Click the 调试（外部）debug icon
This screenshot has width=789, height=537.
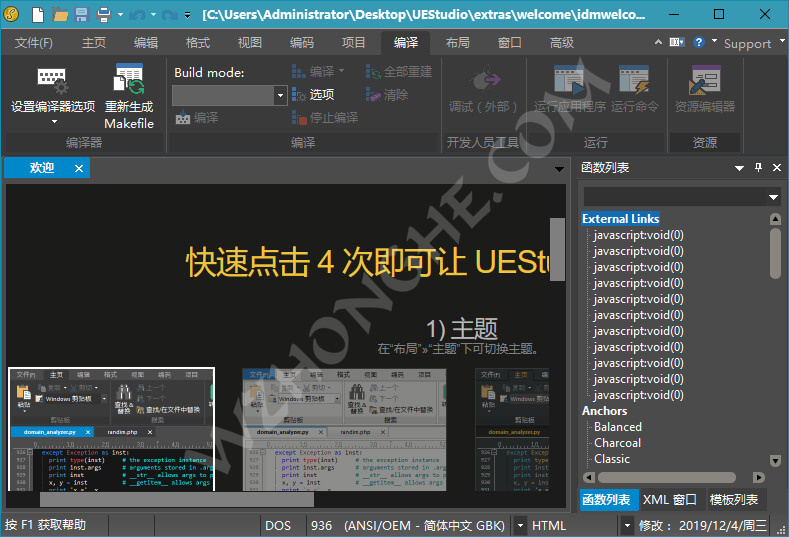(486, 79)
